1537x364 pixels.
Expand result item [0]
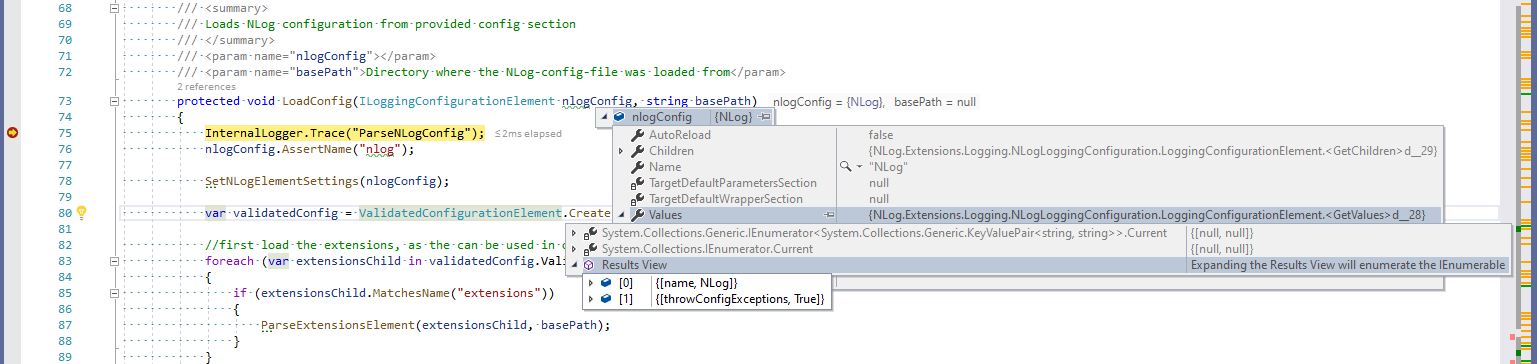(591, 283)
